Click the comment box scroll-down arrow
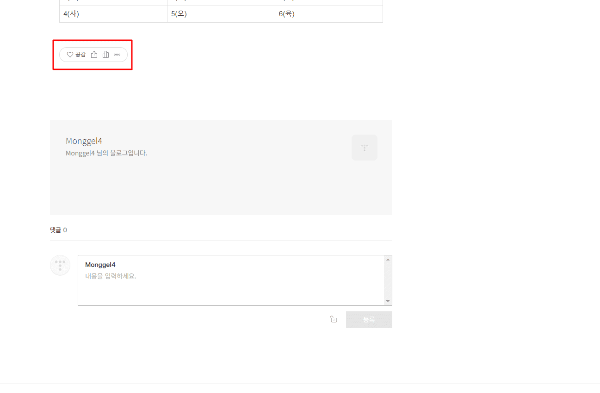Viewport: 600px width, 393px height. (388, 301)
